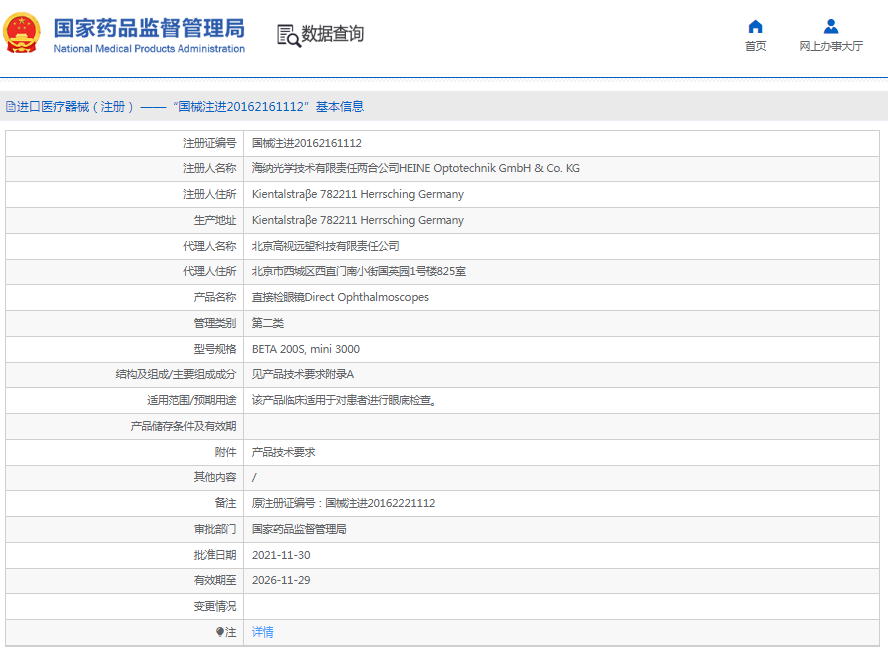The image size is (888, 652).
Task: Select the 第二类 category value
Action: click(268, 323)
